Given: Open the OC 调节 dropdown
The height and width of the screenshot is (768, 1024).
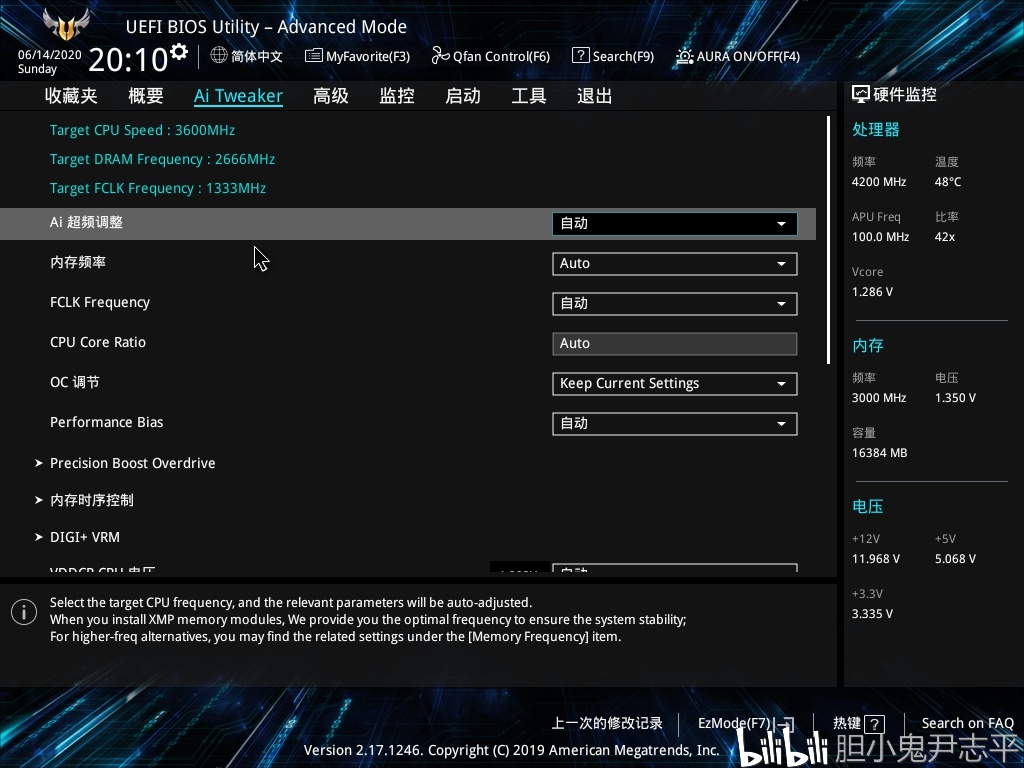Looking at the screenshot, I should (675, 383).
